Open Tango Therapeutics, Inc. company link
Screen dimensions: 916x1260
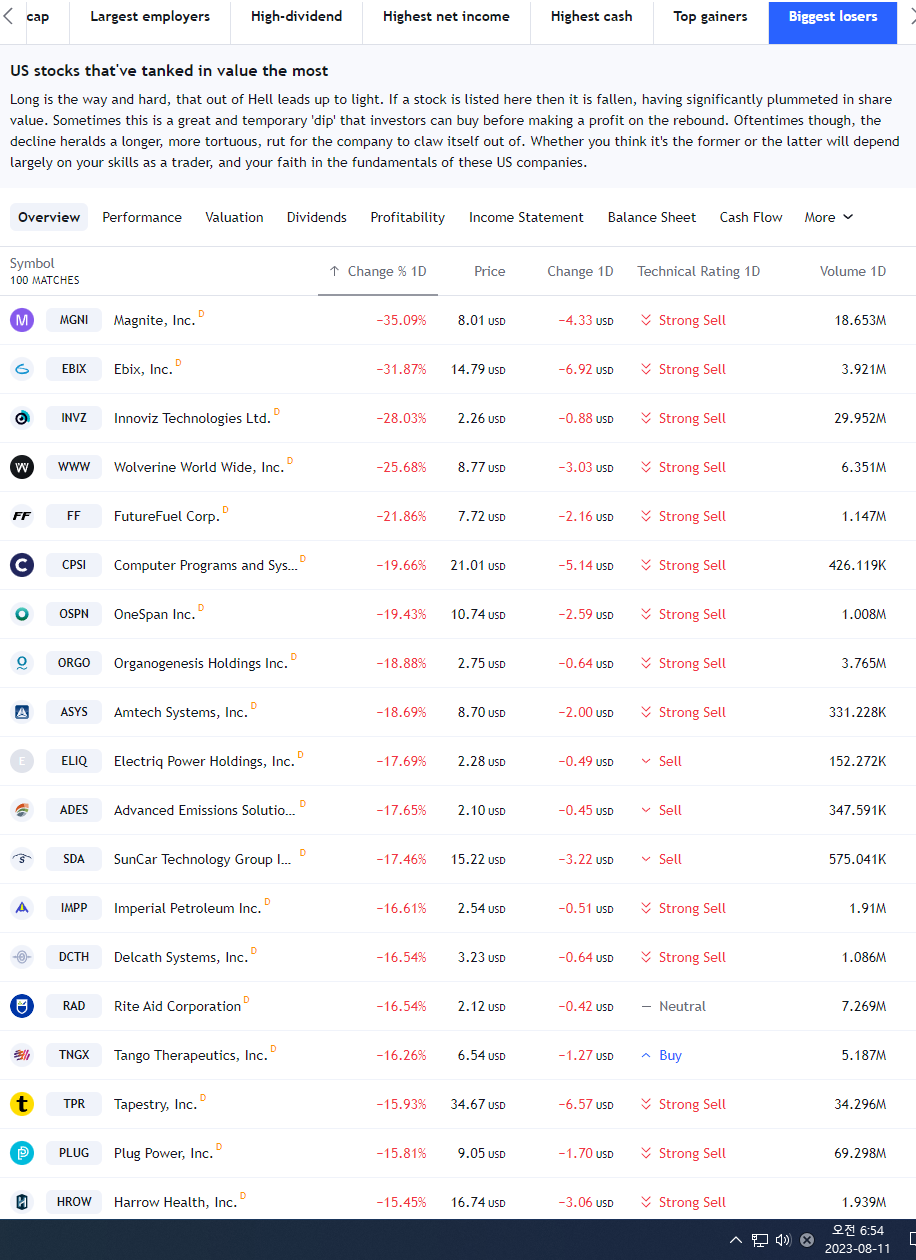(x=191, y=1056)
